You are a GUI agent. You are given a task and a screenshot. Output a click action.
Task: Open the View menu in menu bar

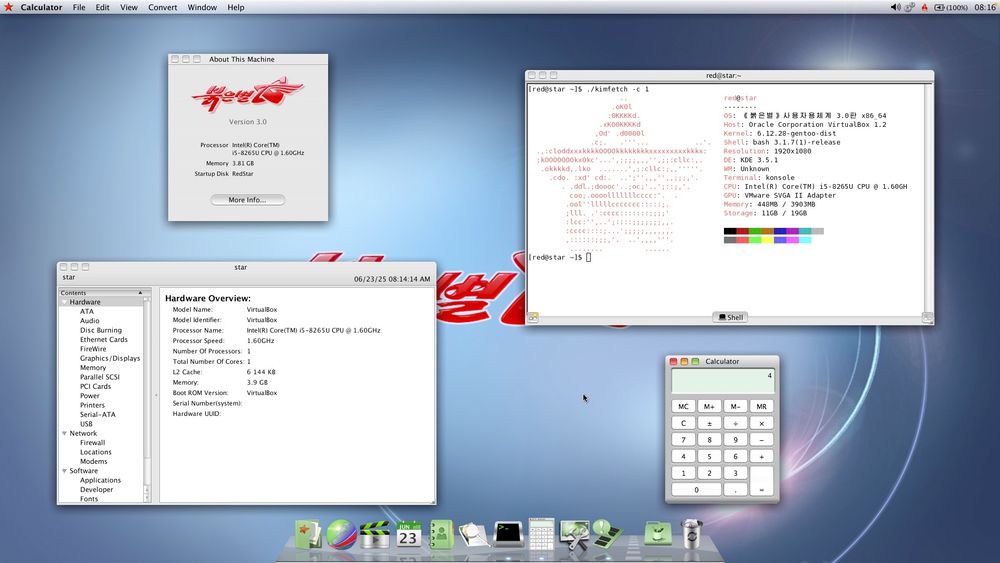(x=129, y=7)
